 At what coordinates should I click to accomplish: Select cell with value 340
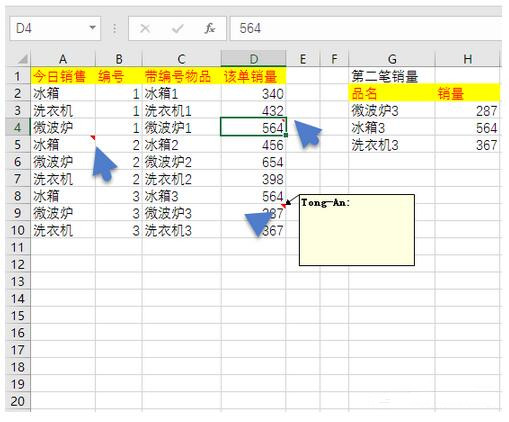pyautogui.click(x=253, y=93)
